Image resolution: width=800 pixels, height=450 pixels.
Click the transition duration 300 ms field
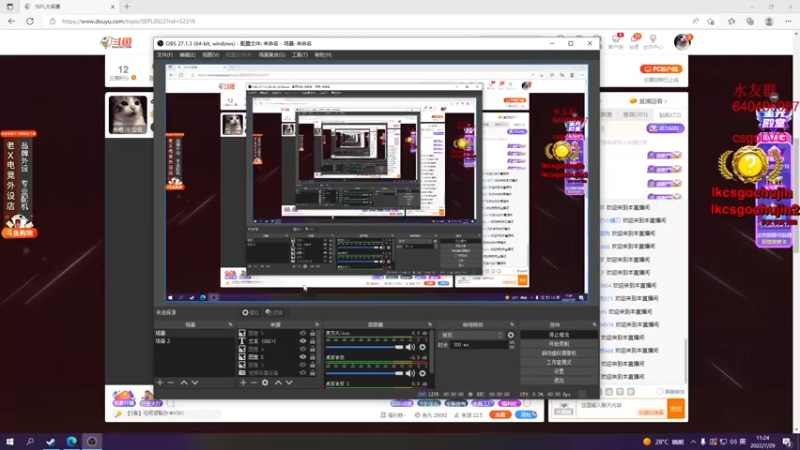[x=479, y=345]
